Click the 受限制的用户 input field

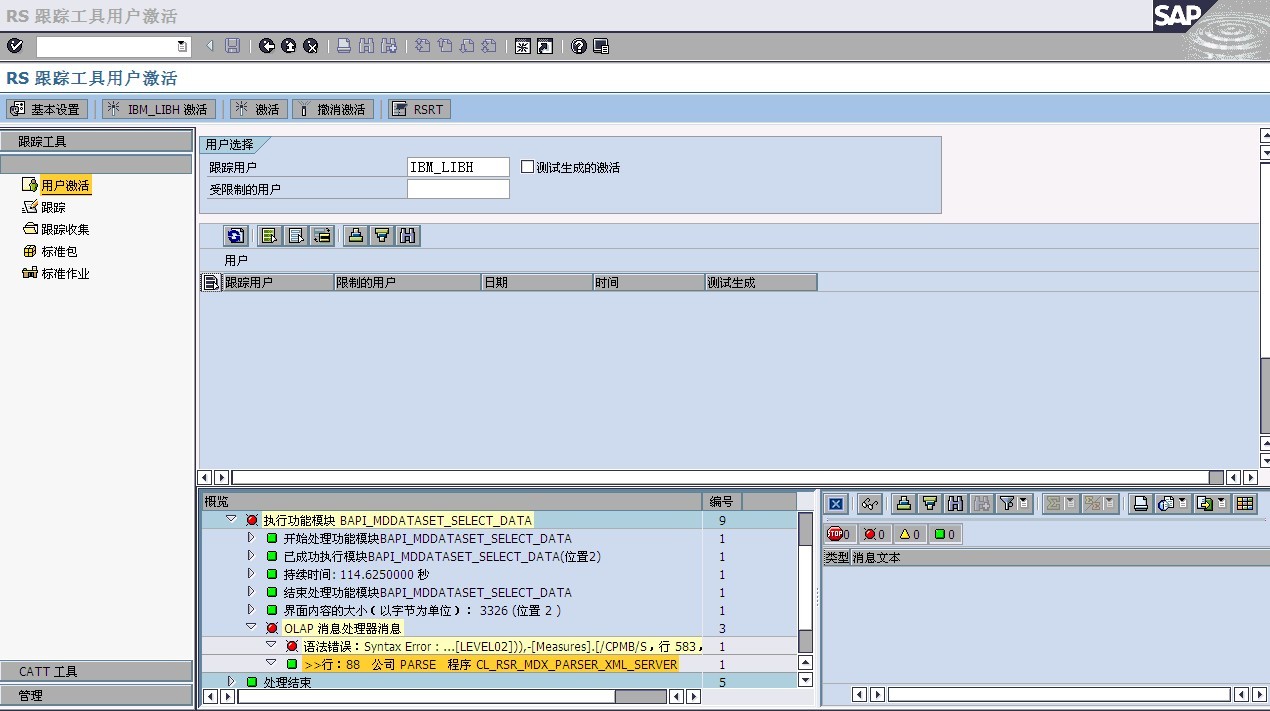coord(458,189)
